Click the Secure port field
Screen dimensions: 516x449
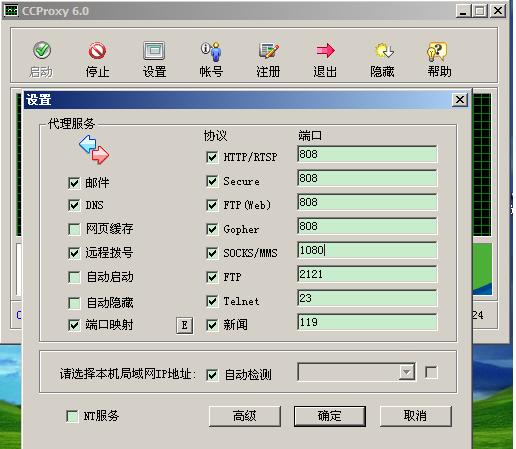367,178
